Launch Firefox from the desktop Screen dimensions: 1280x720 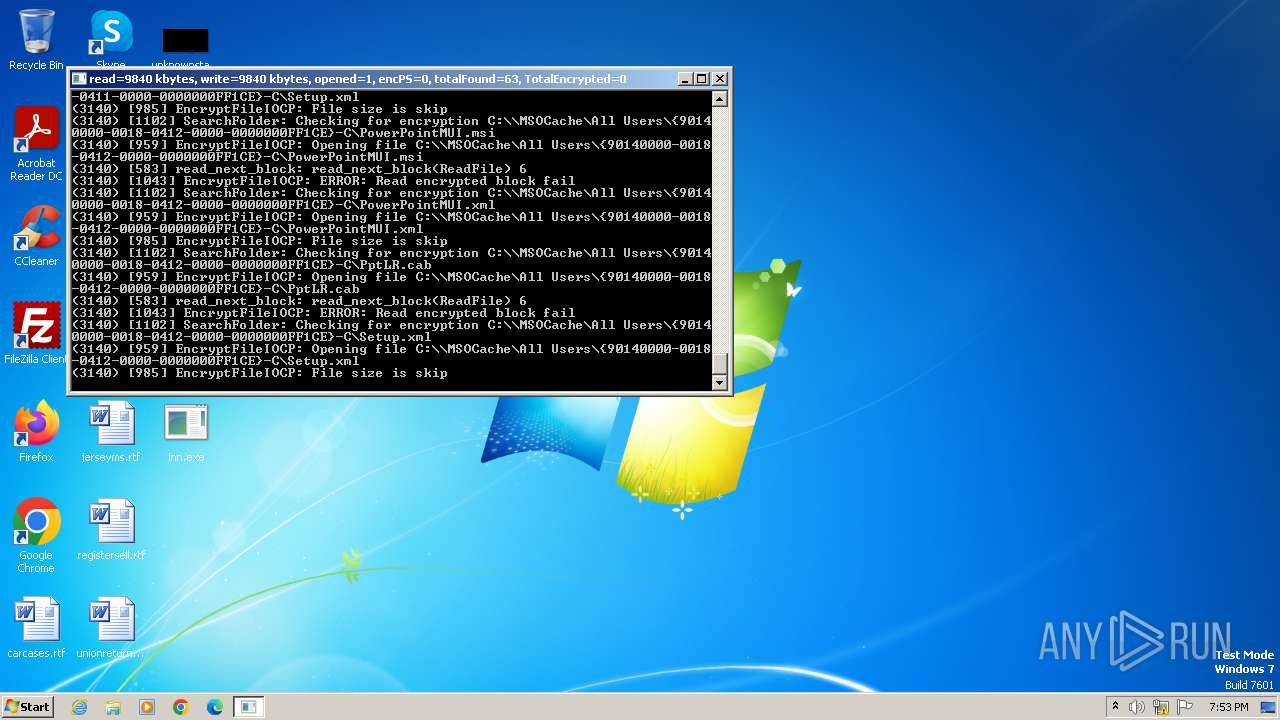click(36, 432)
